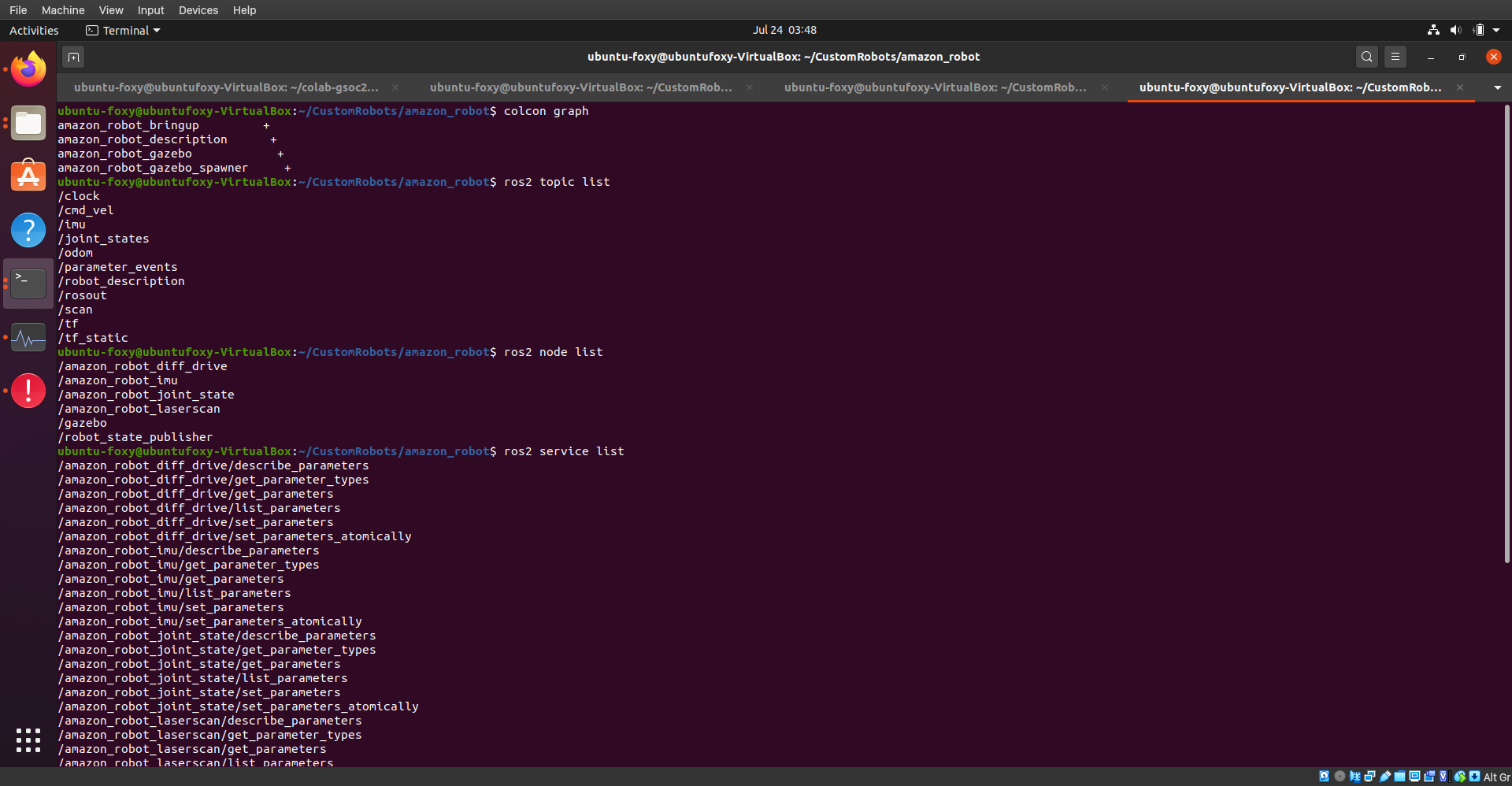Image resolution: width=1512 pixels, height=786 pixels.
Task: Open the Devices menu
Action: click(198, 10)
